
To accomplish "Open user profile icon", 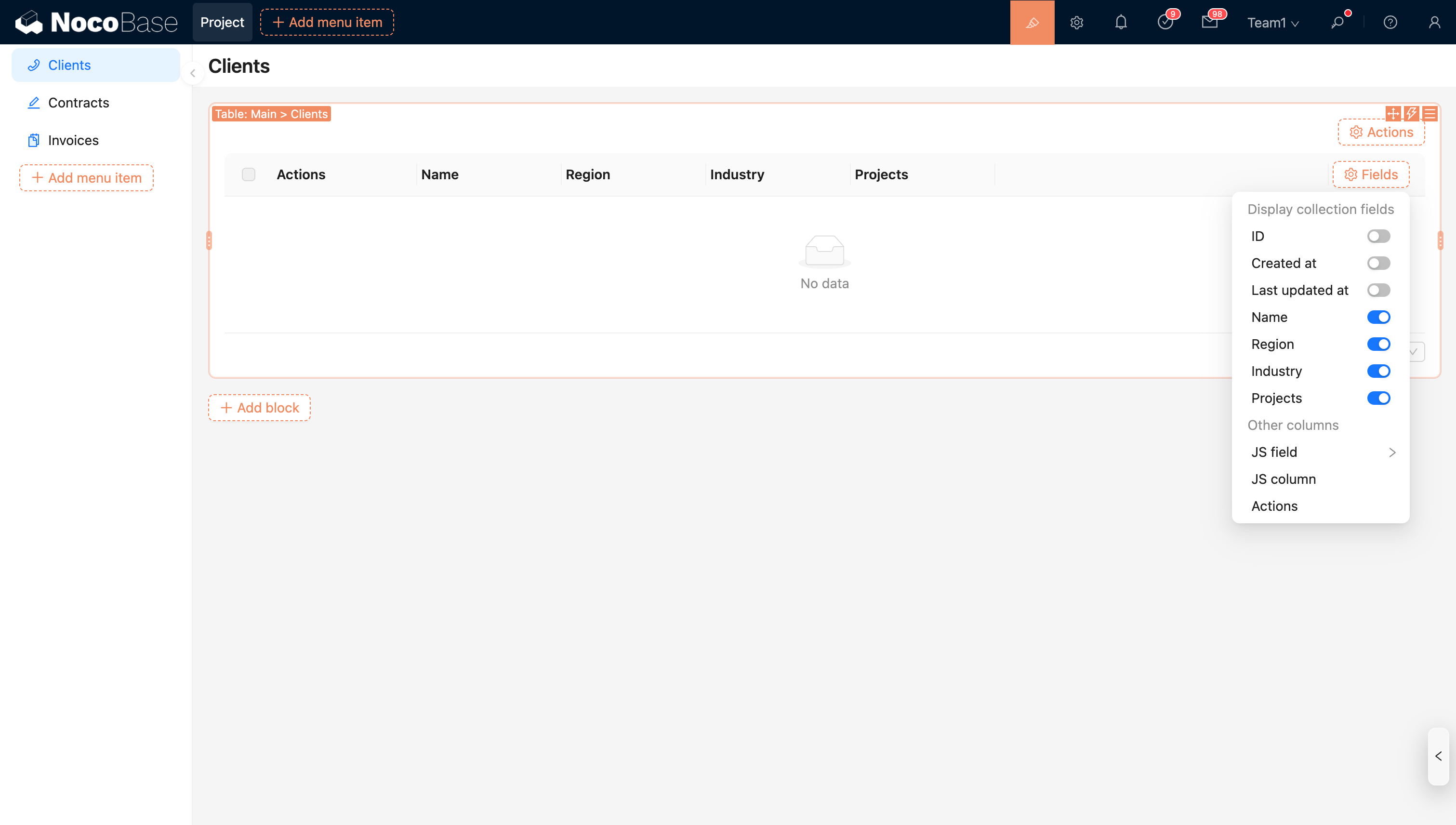I will pyautogui.click(x=1434, y=22).
